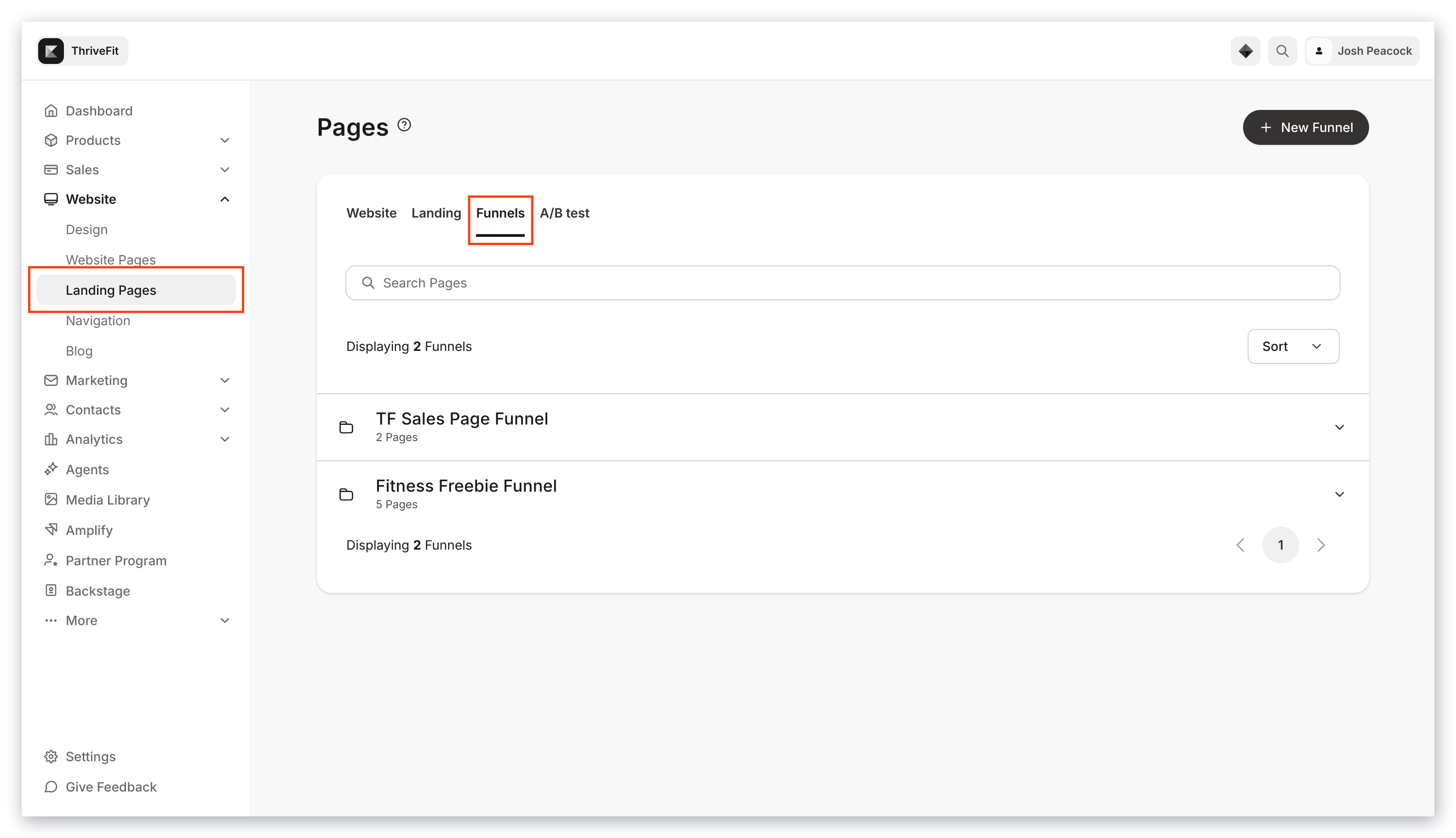The width and height of the screenshot is (1456, 838).
Task: Click the Contacts people icon
Action: [x=51, y=409]
